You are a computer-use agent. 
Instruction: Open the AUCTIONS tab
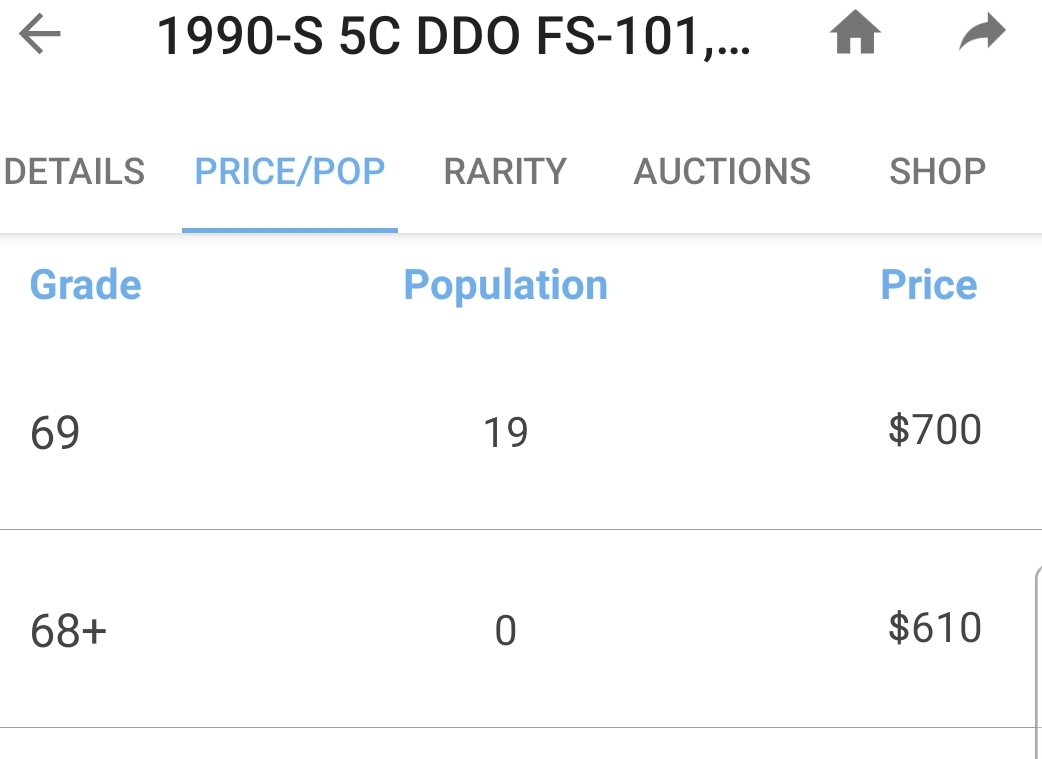pyautogui.click(x=722, y=171)
